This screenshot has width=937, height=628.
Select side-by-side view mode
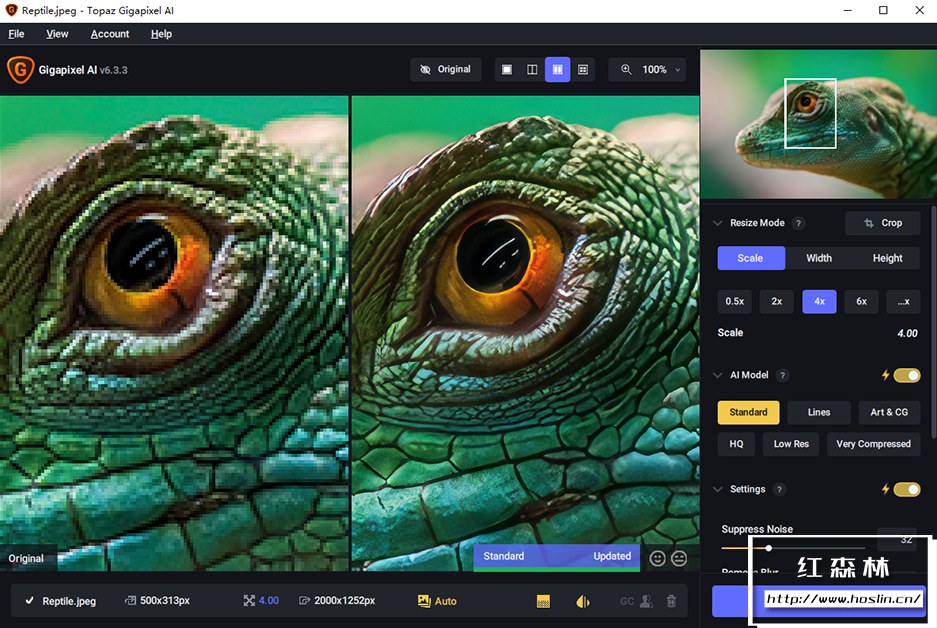coord(557,70)
